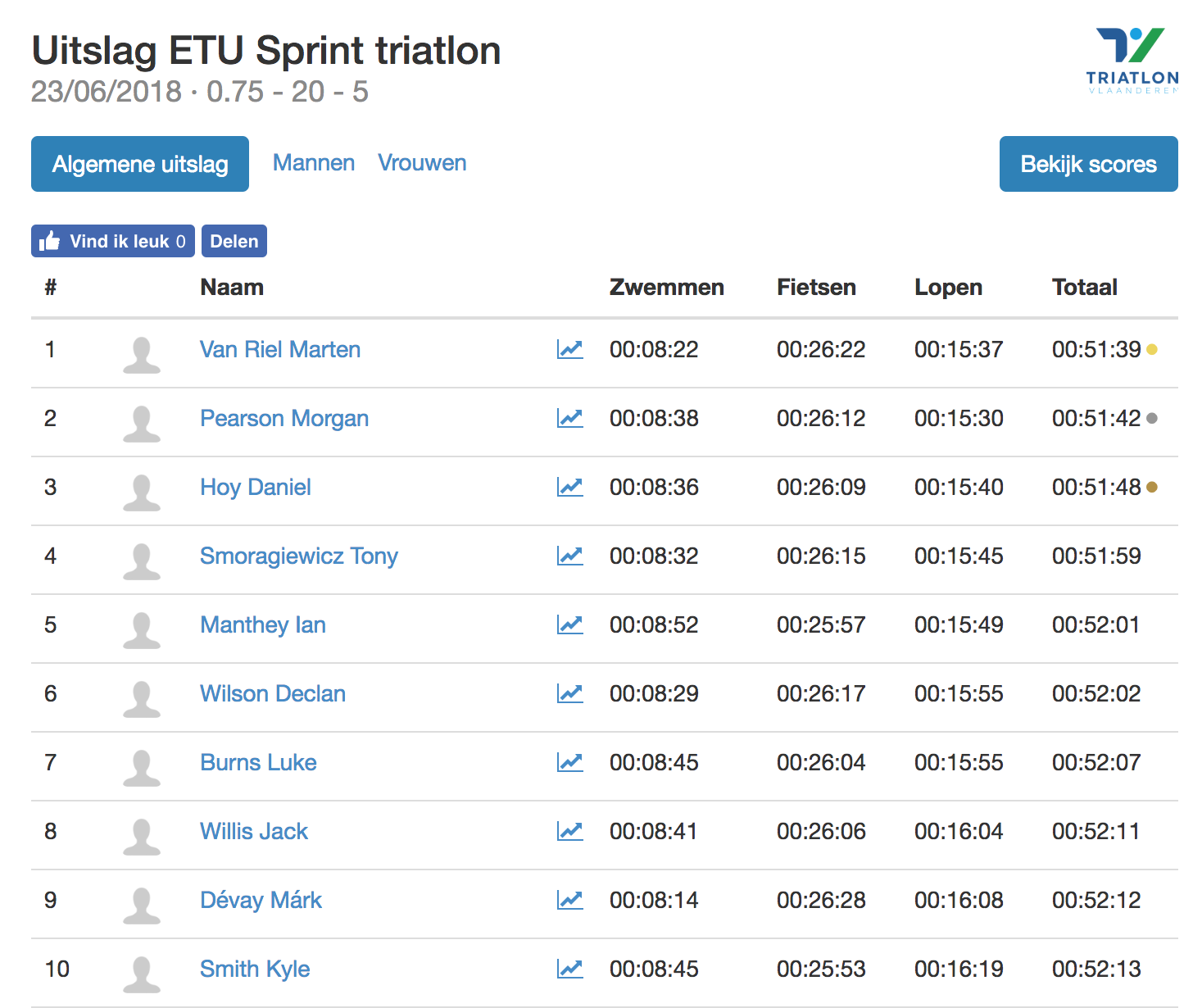Click the gold medal dot in row 1
The height and width of the screenshot is (1008, 1193).
[1151, 350]
